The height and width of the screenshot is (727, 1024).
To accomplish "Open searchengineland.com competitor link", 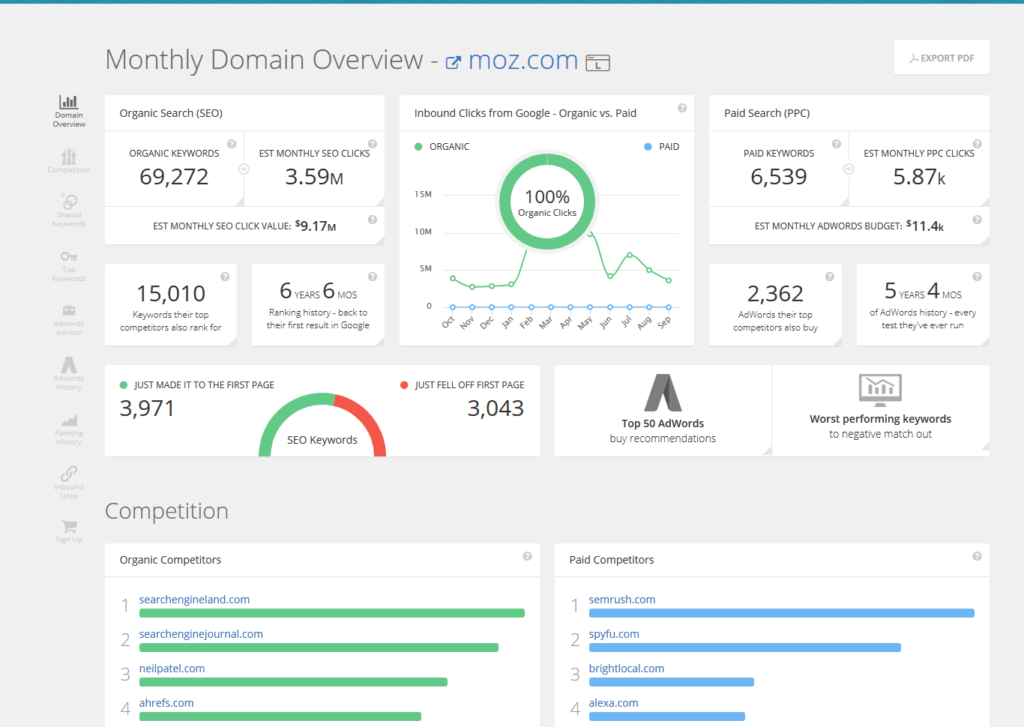I will 194,599.
